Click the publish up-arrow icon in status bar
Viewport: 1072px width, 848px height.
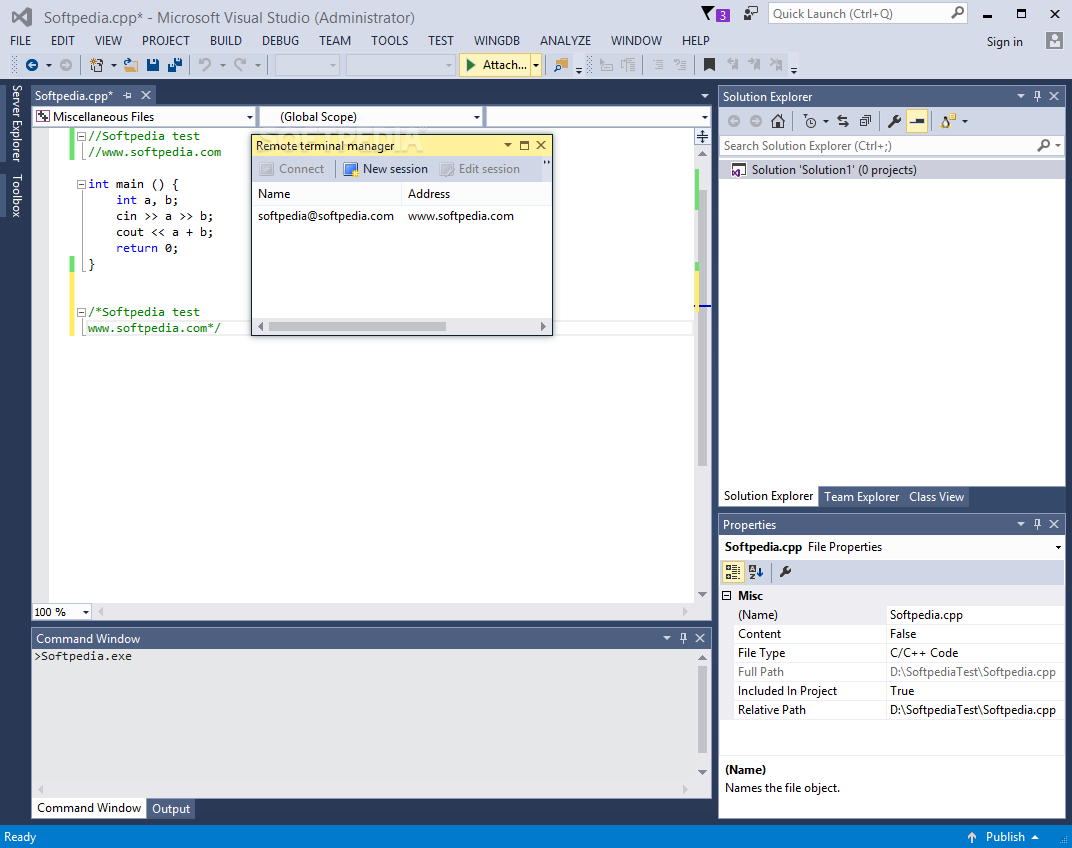click(x=972, y=837)
